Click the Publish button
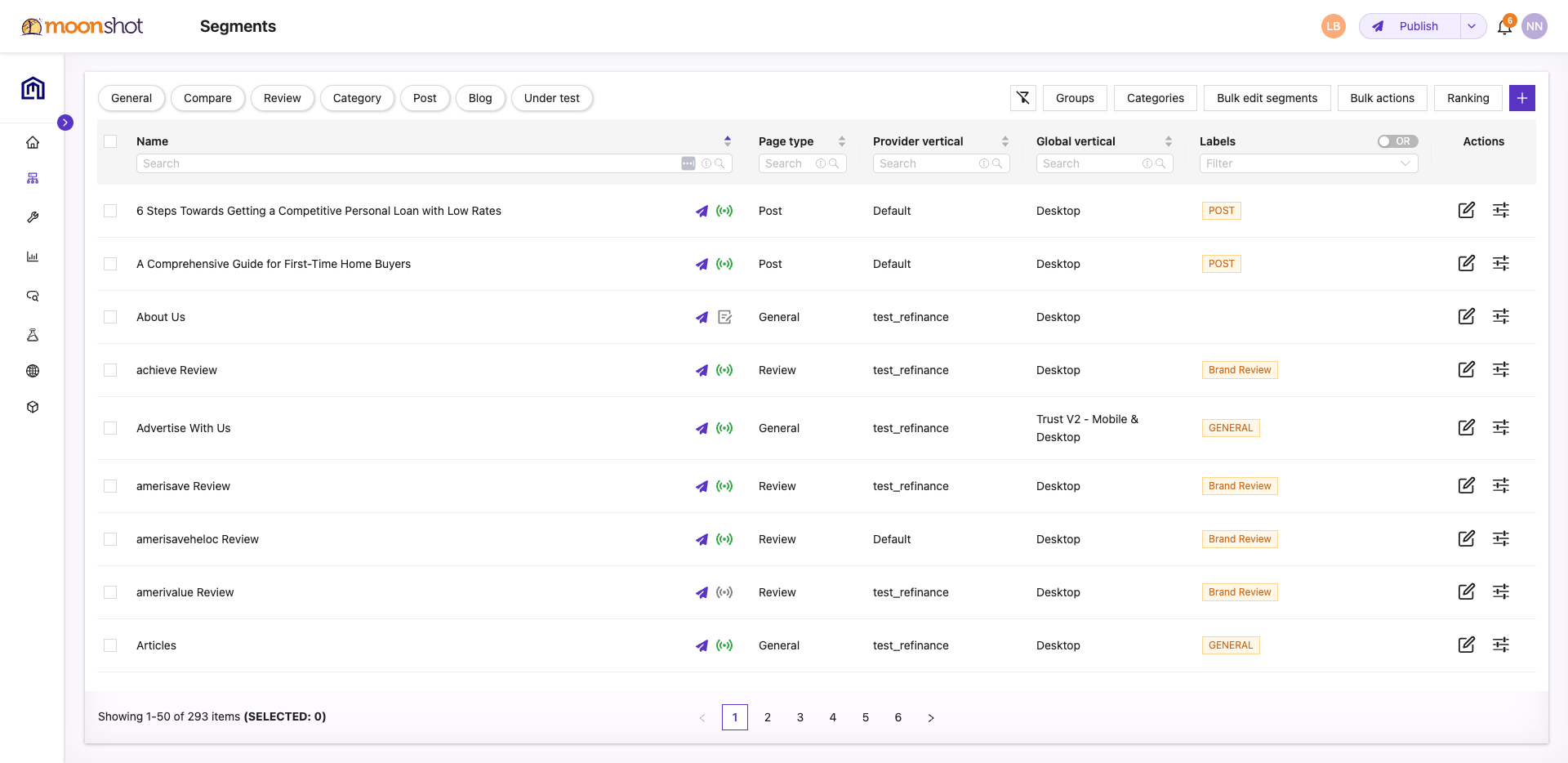Screen dimensions: 1568x763 tap(1410, 26)
